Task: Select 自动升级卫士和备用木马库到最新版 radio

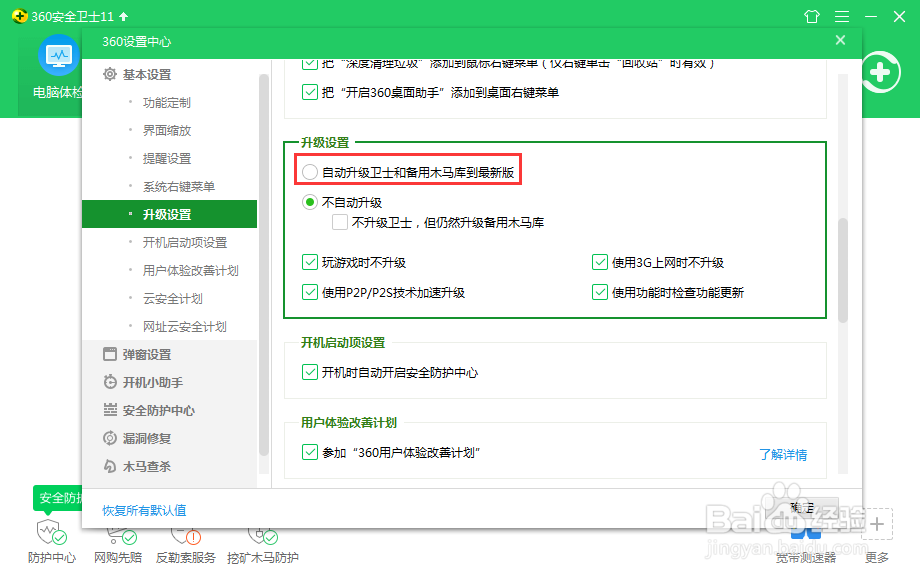Action: pos(310,172)
